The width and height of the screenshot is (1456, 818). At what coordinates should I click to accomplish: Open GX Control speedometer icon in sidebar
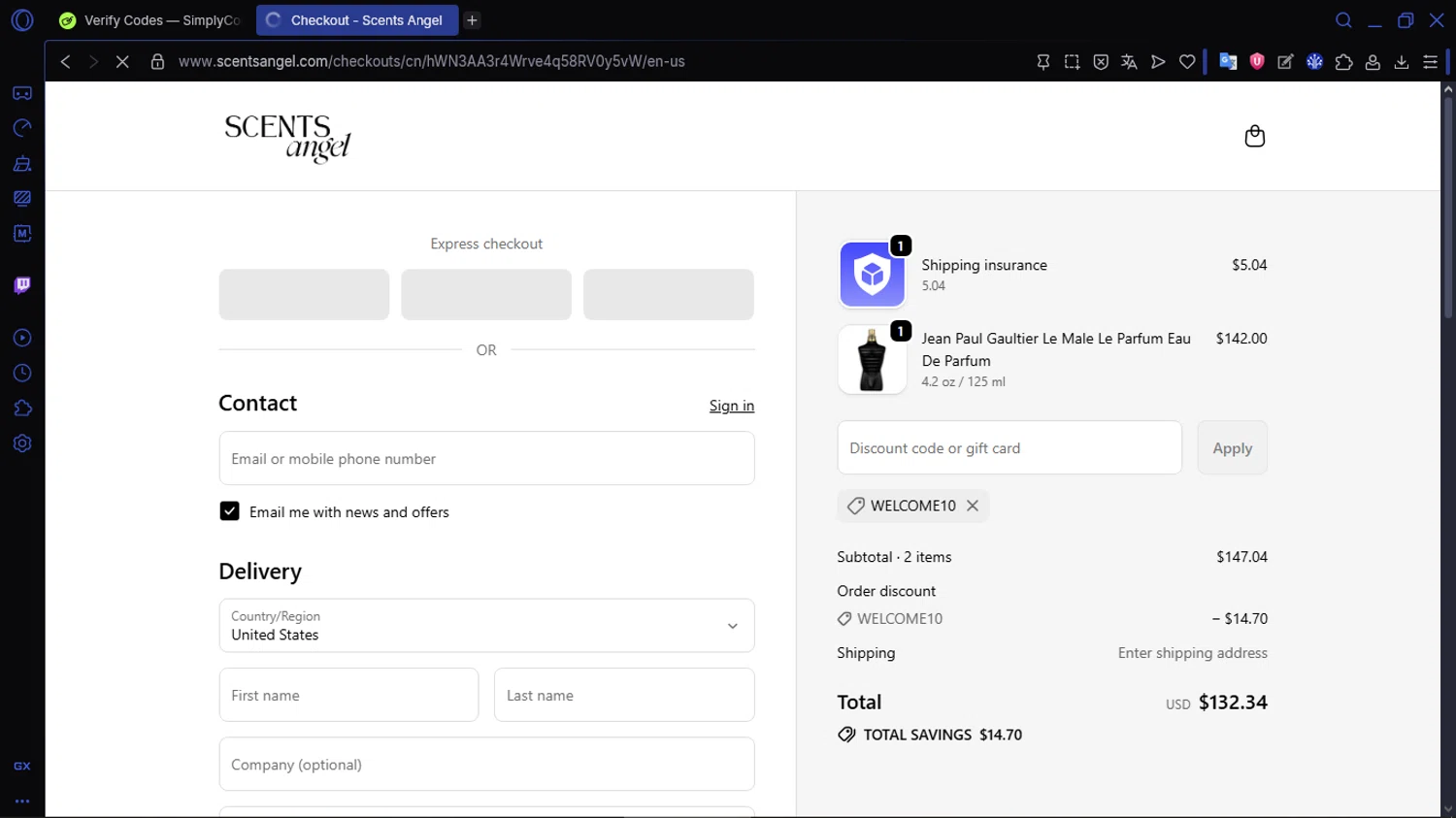click(x=22, y=128)
